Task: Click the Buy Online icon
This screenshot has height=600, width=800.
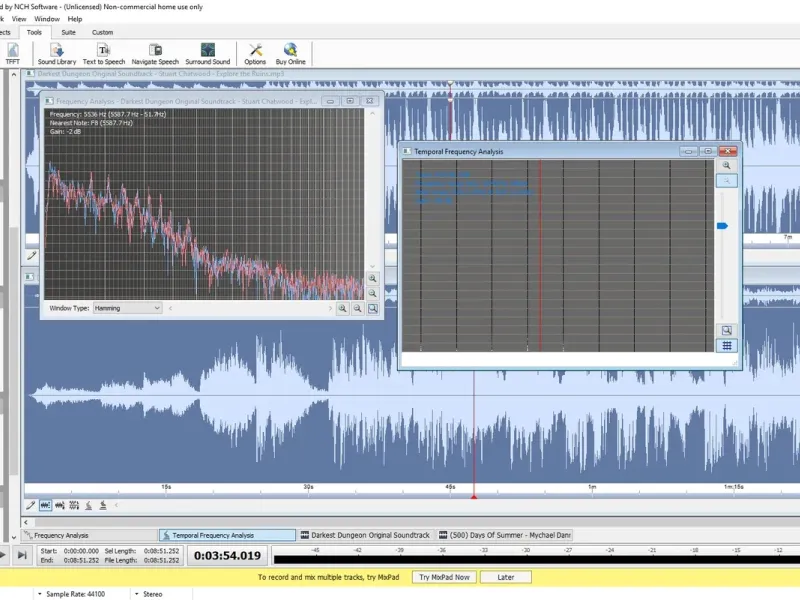Action: coord(290,54)
